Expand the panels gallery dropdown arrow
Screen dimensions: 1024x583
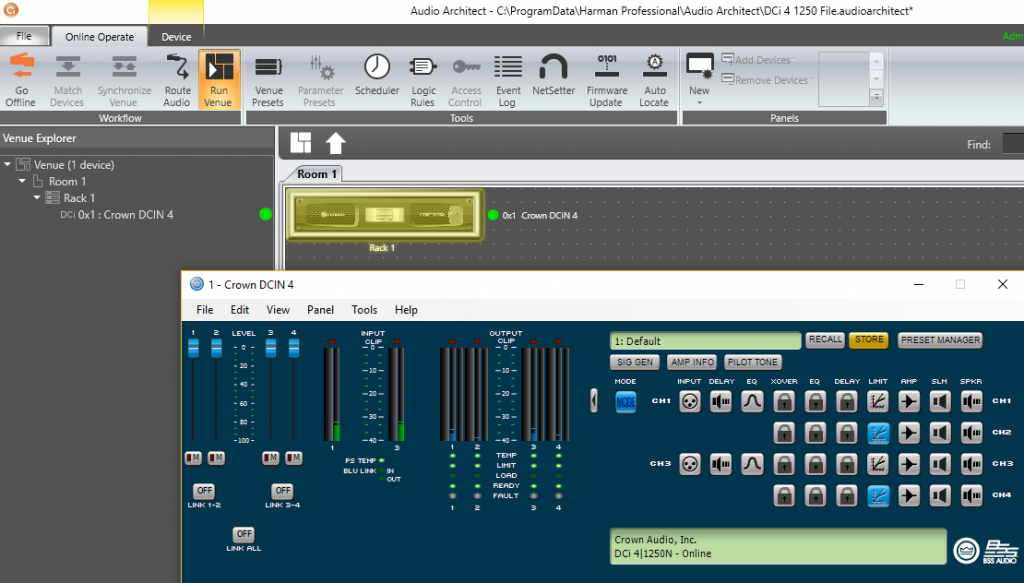(876, 98)
